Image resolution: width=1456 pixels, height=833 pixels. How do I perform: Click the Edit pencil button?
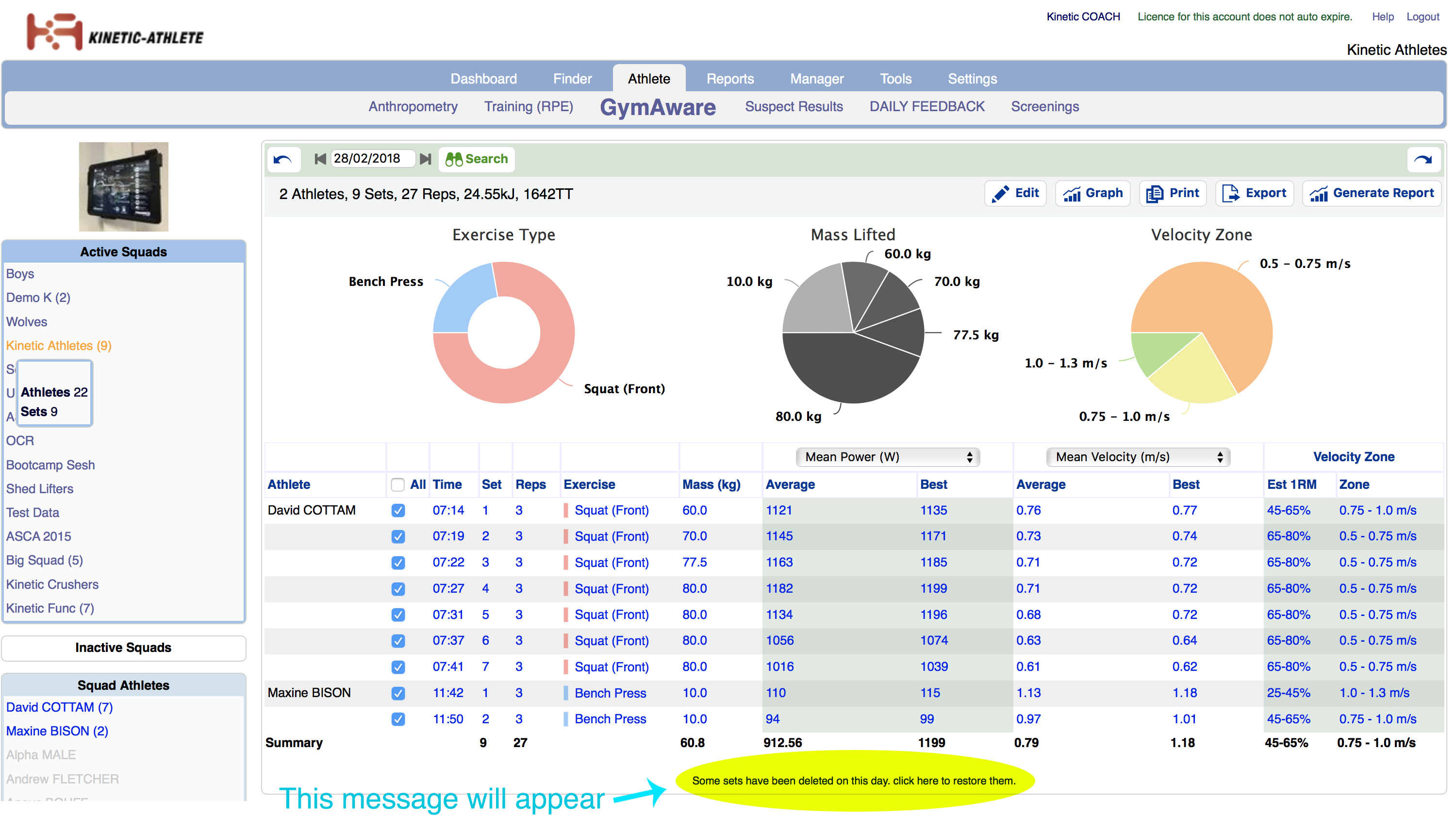(x=1015, y=193)
